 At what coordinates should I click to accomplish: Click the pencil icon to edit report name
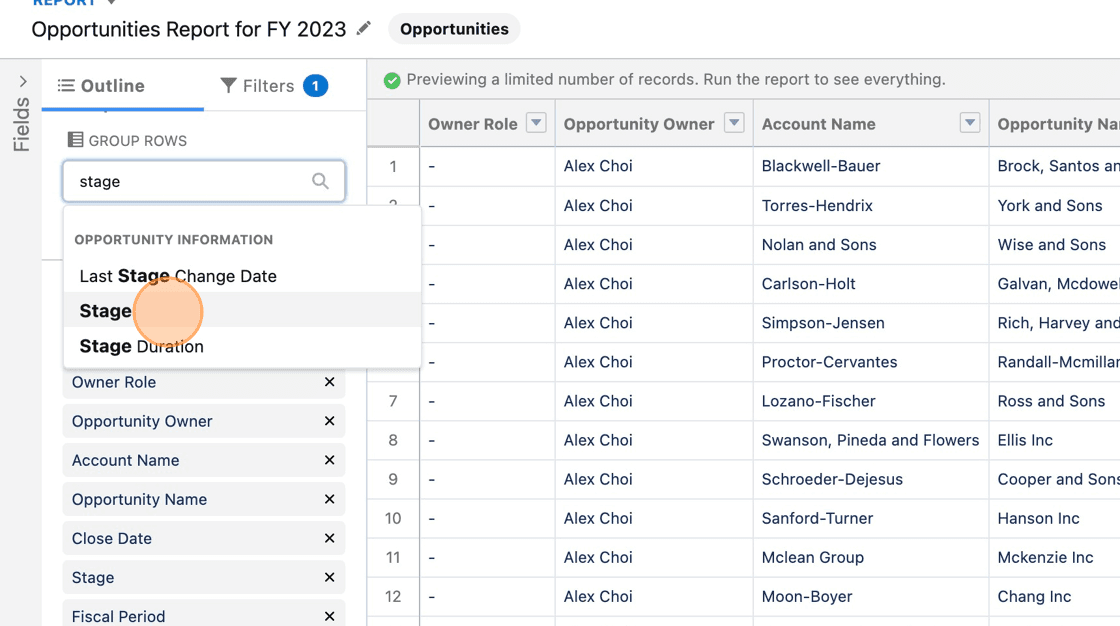364,29
